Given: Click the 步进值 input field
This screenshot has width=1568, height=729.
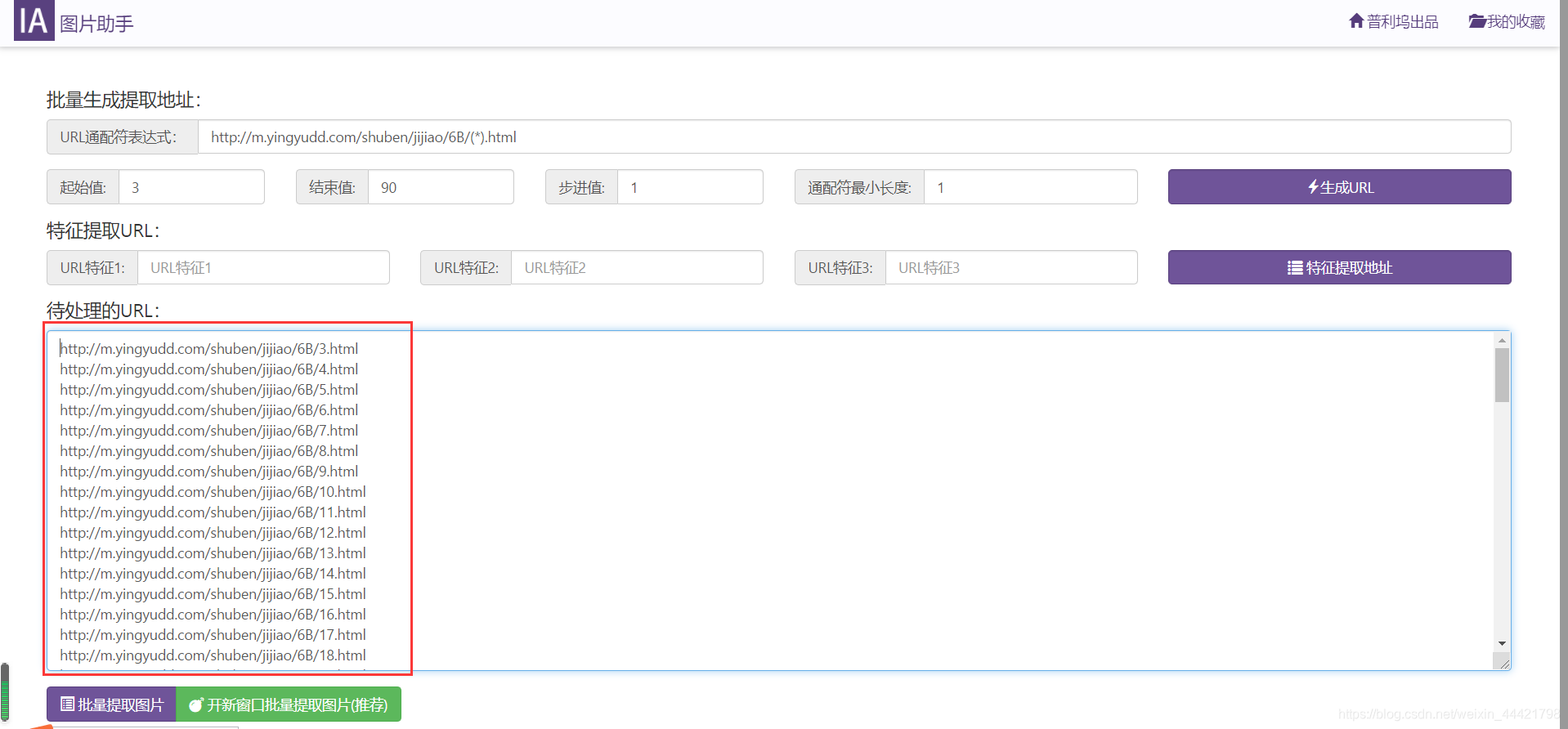Looking at the screenshot, I should coord(690,187).
